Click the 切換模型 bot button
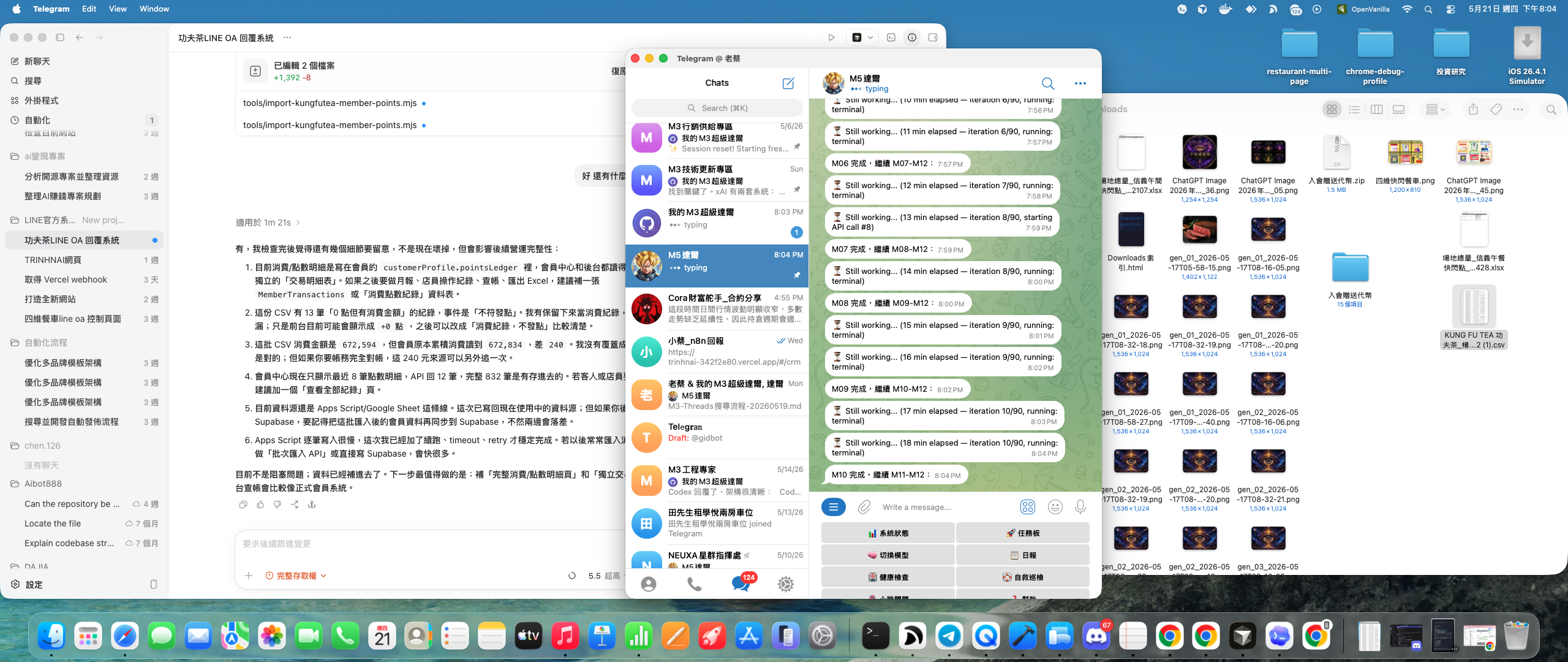 [888, 555]
